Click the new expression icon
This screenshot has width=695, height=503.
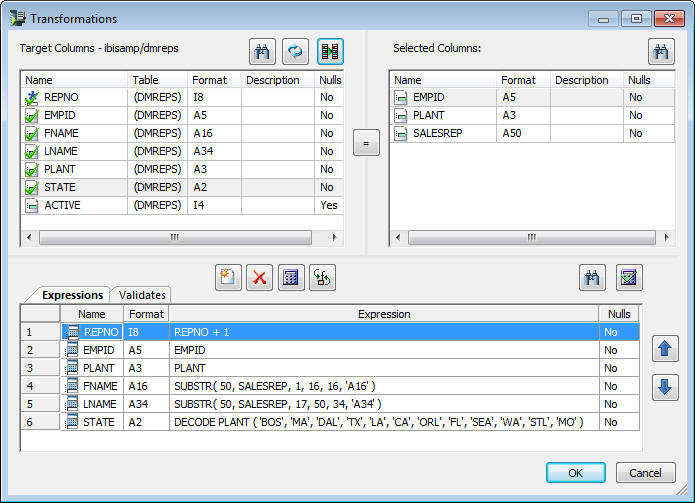click(x=228, y=278)
